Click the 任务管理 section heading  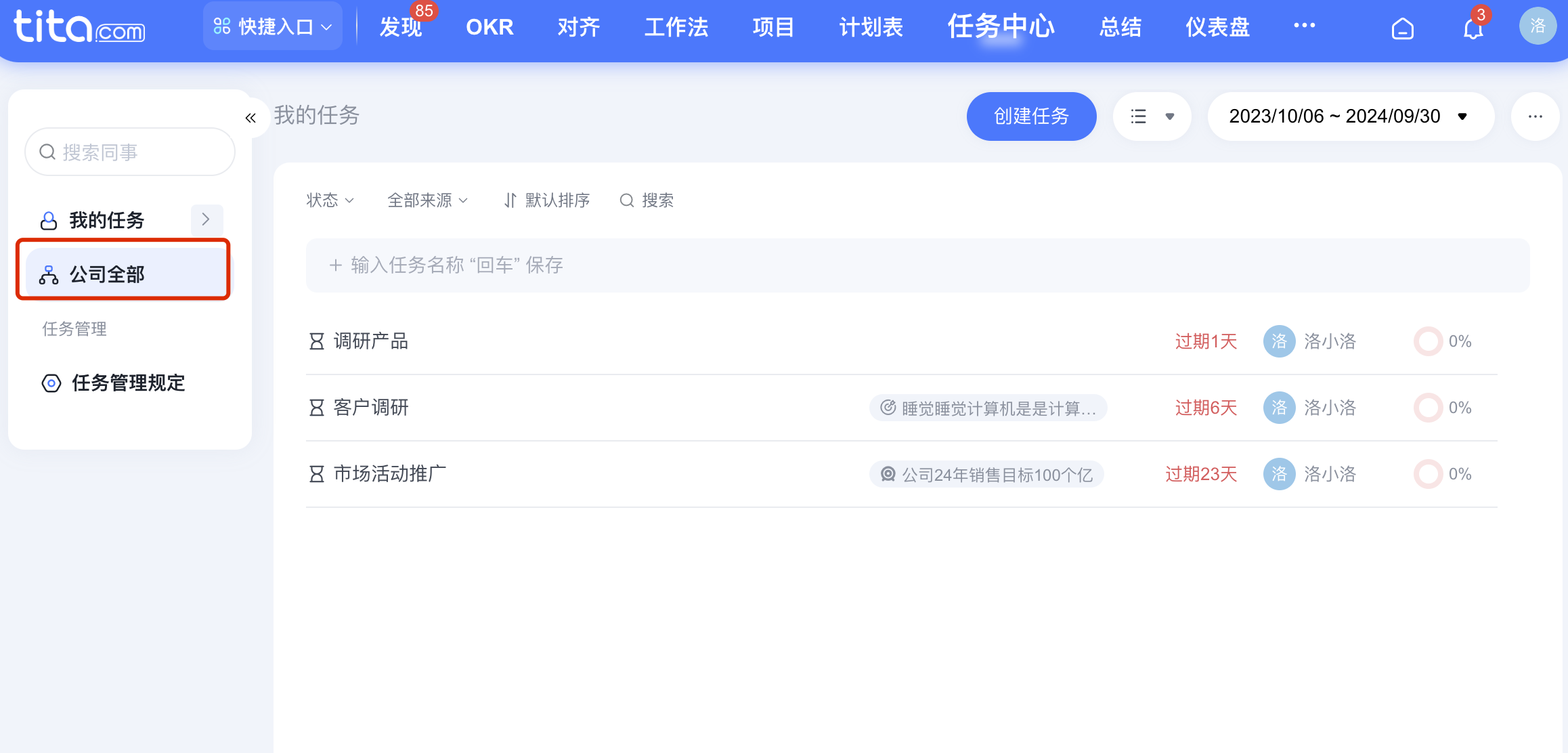(x=74, y=329)
